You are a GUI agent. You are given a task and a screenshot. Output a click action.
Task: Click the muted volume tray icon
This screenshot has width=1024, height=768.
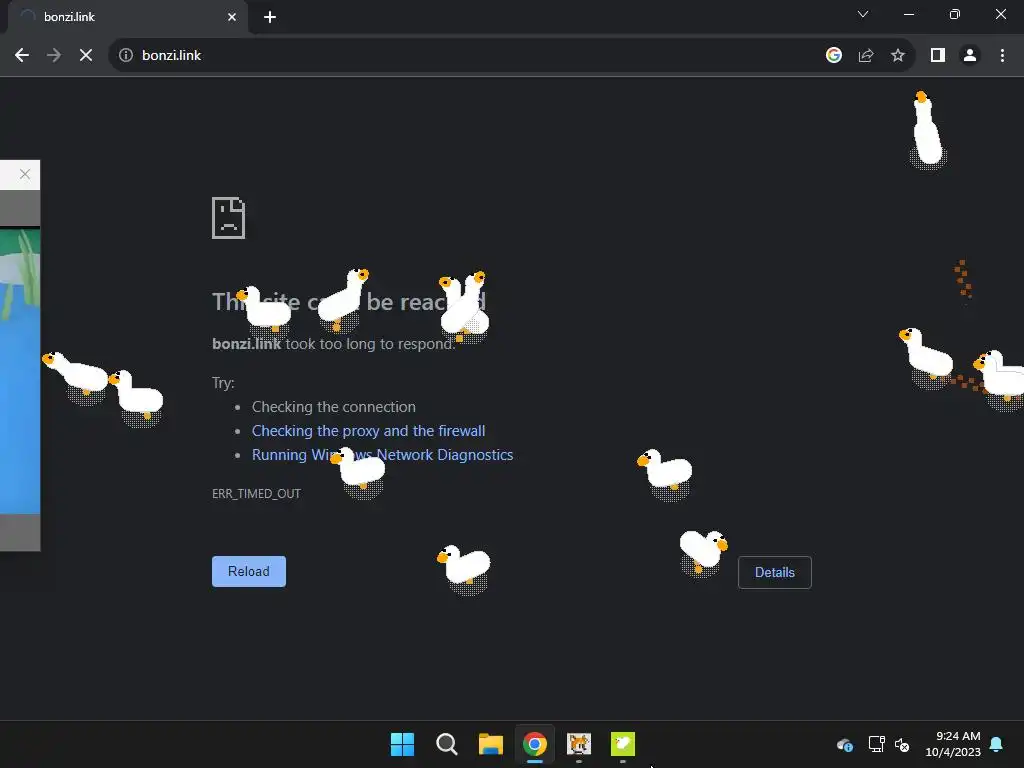click(902, 744)
